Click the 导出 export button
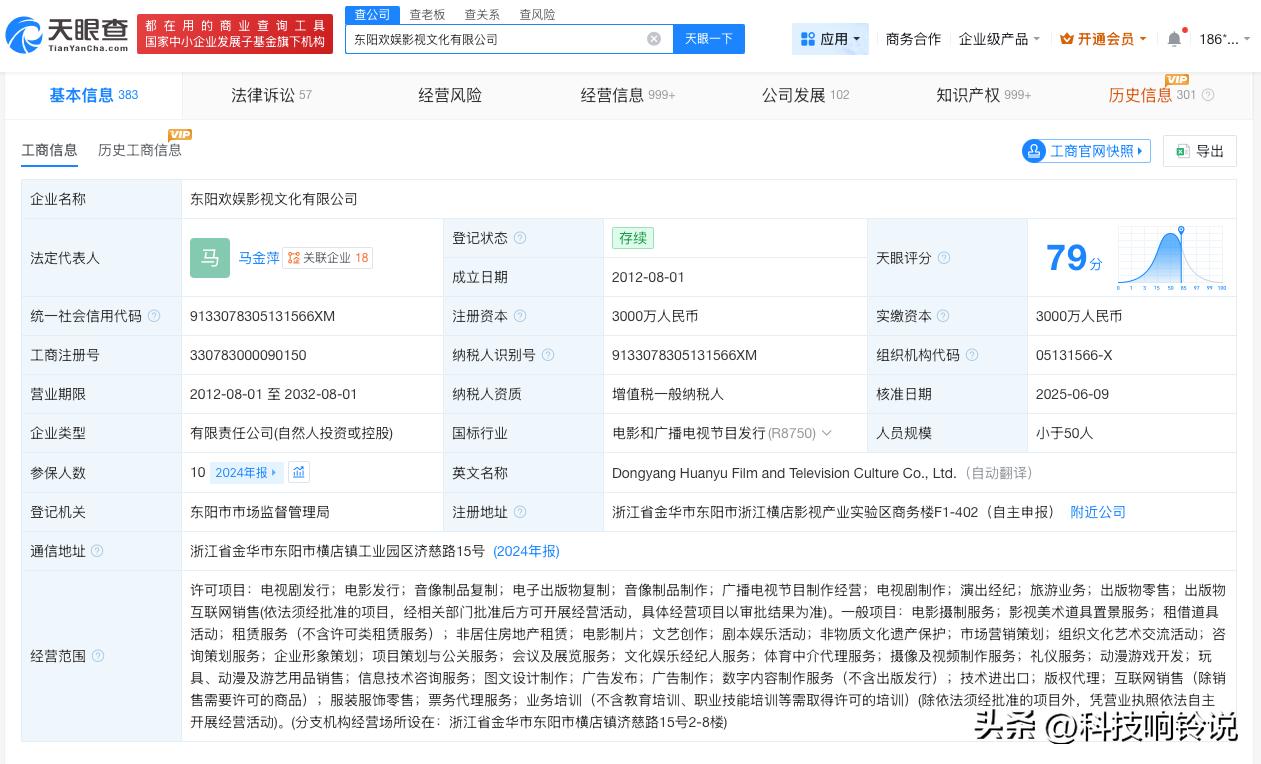 point(1200,151)
